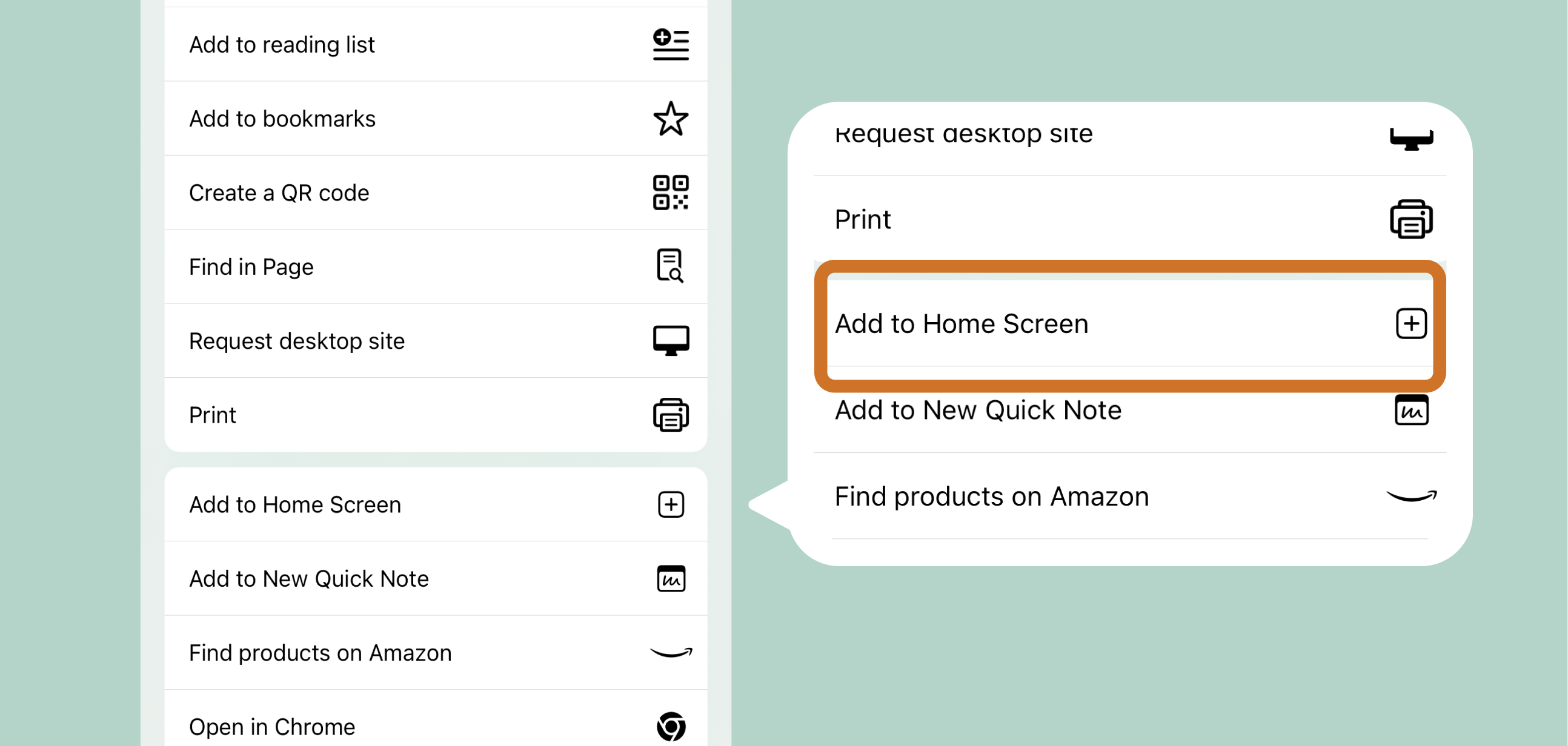Click the QR code icon

click(670, 193)
